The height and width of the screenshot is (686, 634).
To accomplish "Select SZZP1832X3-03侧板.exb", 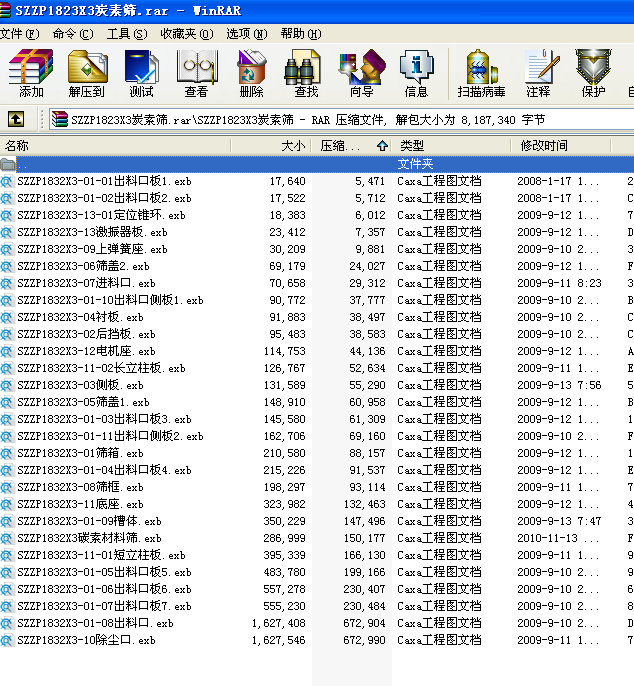I will [x=80, y=385].
